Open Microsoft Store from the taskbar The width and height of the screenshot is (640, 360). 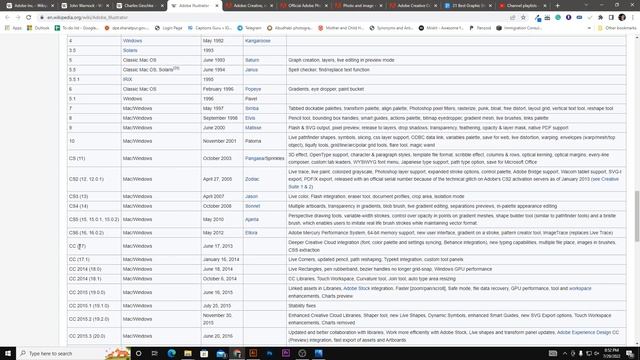coord(204,353)
